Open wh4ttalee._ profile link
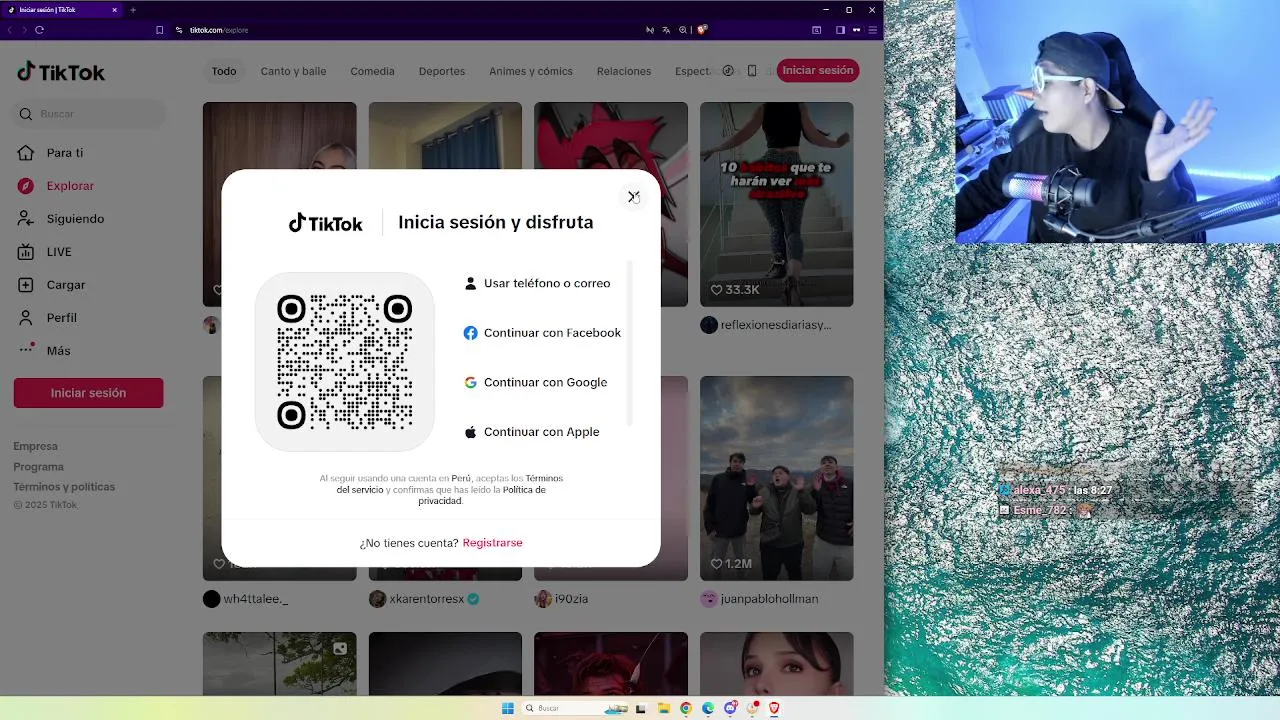 tap(255, 599)
